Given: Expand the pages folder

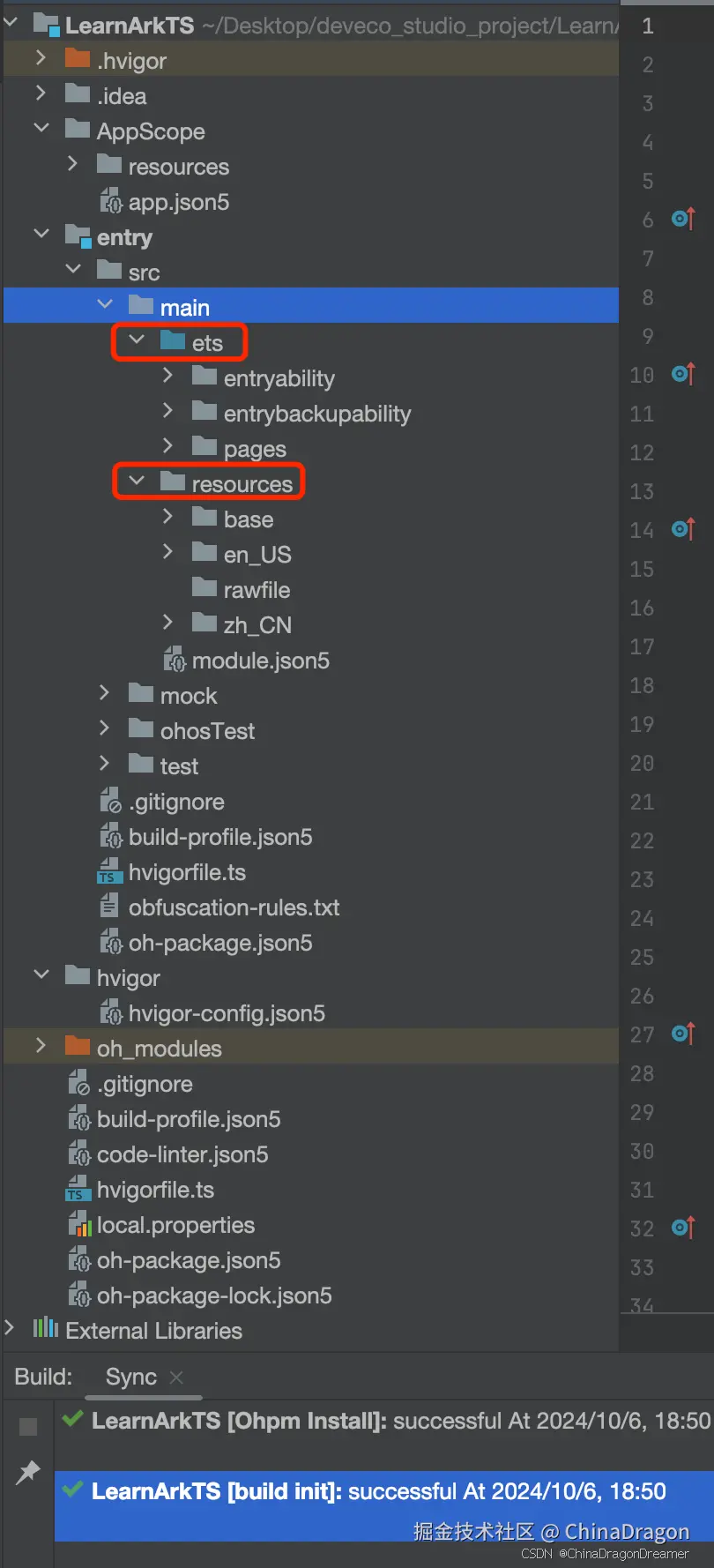Looking at the screenshot, I should pyautogui.click(x=167, y=445).
